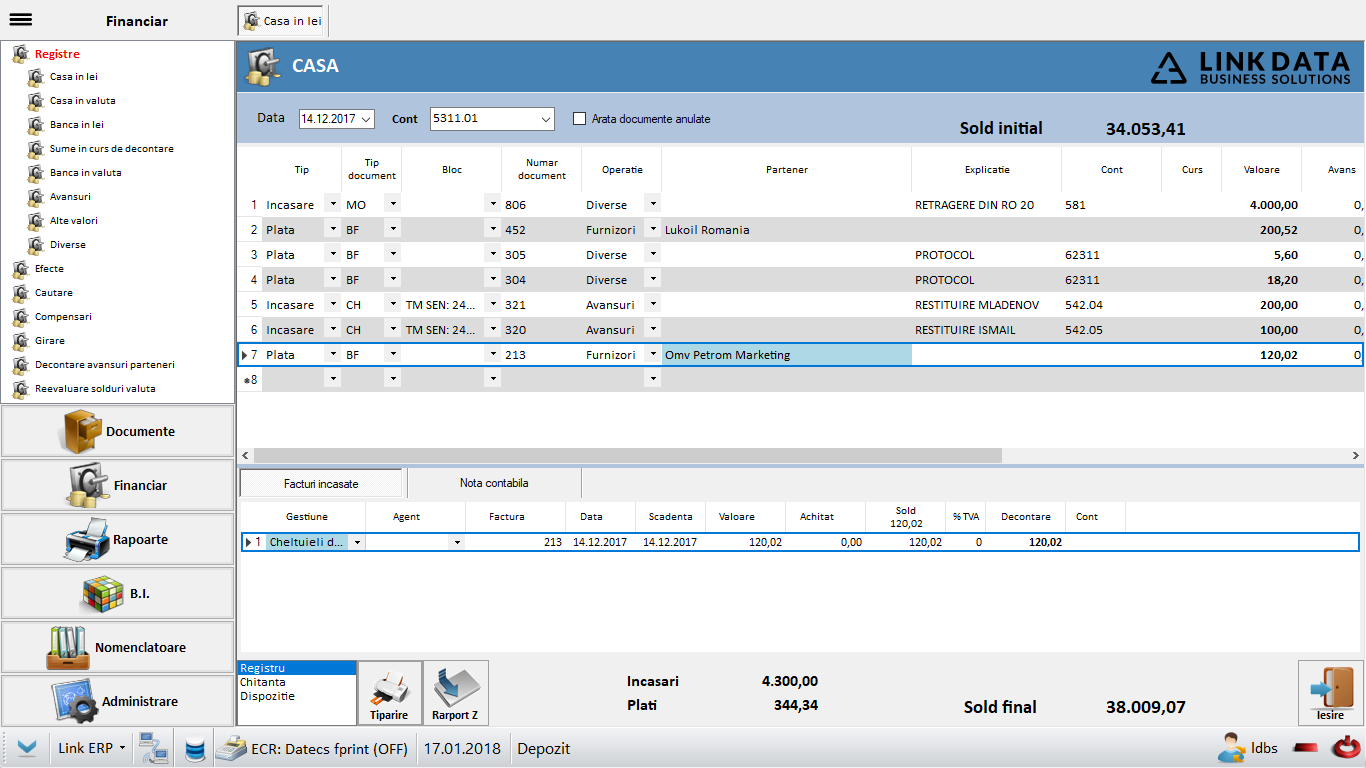This screenshot has width=1366, height=768.
Task: Select Facturi incasate tab
Action: 321,483
